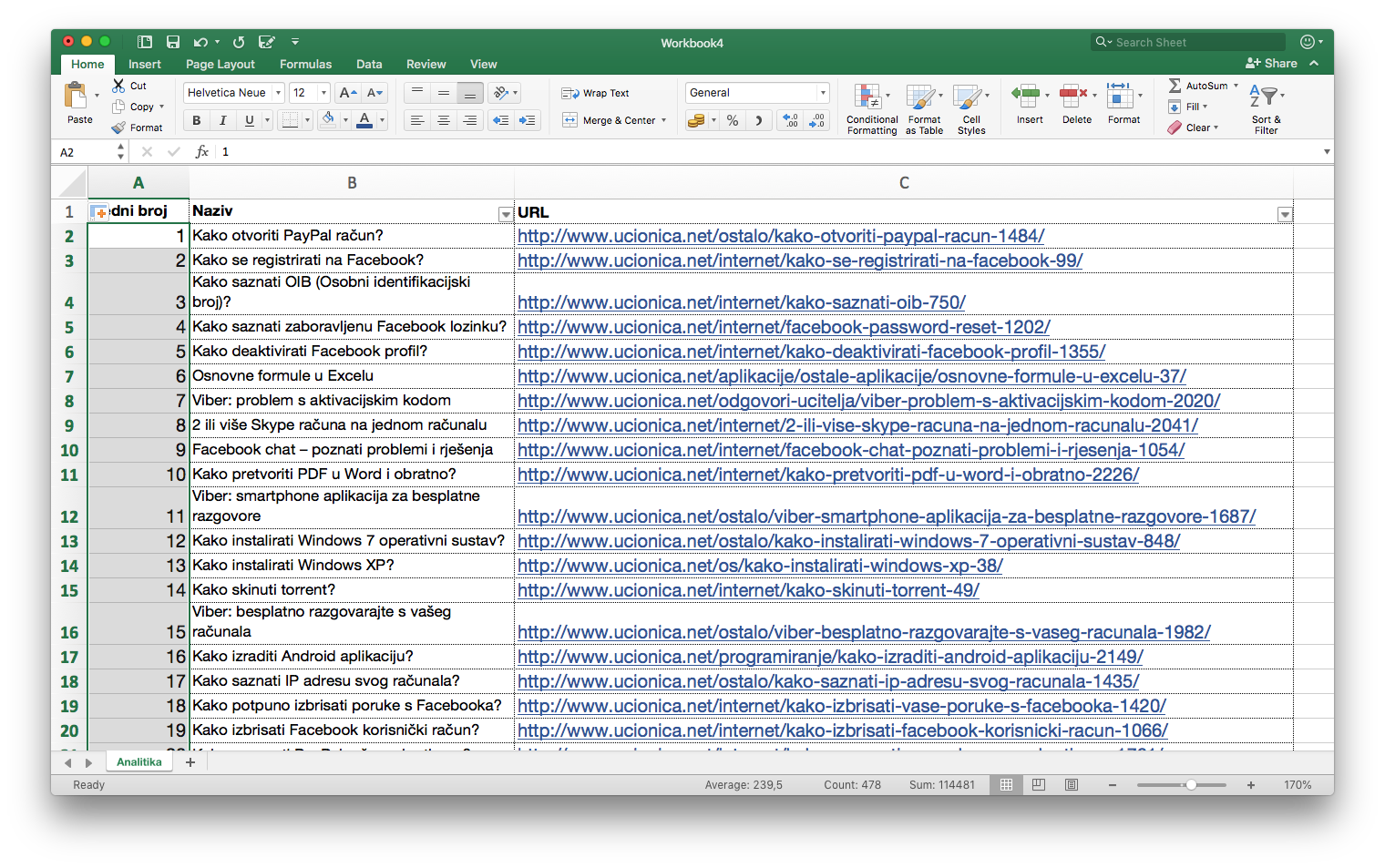Viewport: 1385px width, 868px height.
Task: Toggle italic formatting
Action: point(222,120)
